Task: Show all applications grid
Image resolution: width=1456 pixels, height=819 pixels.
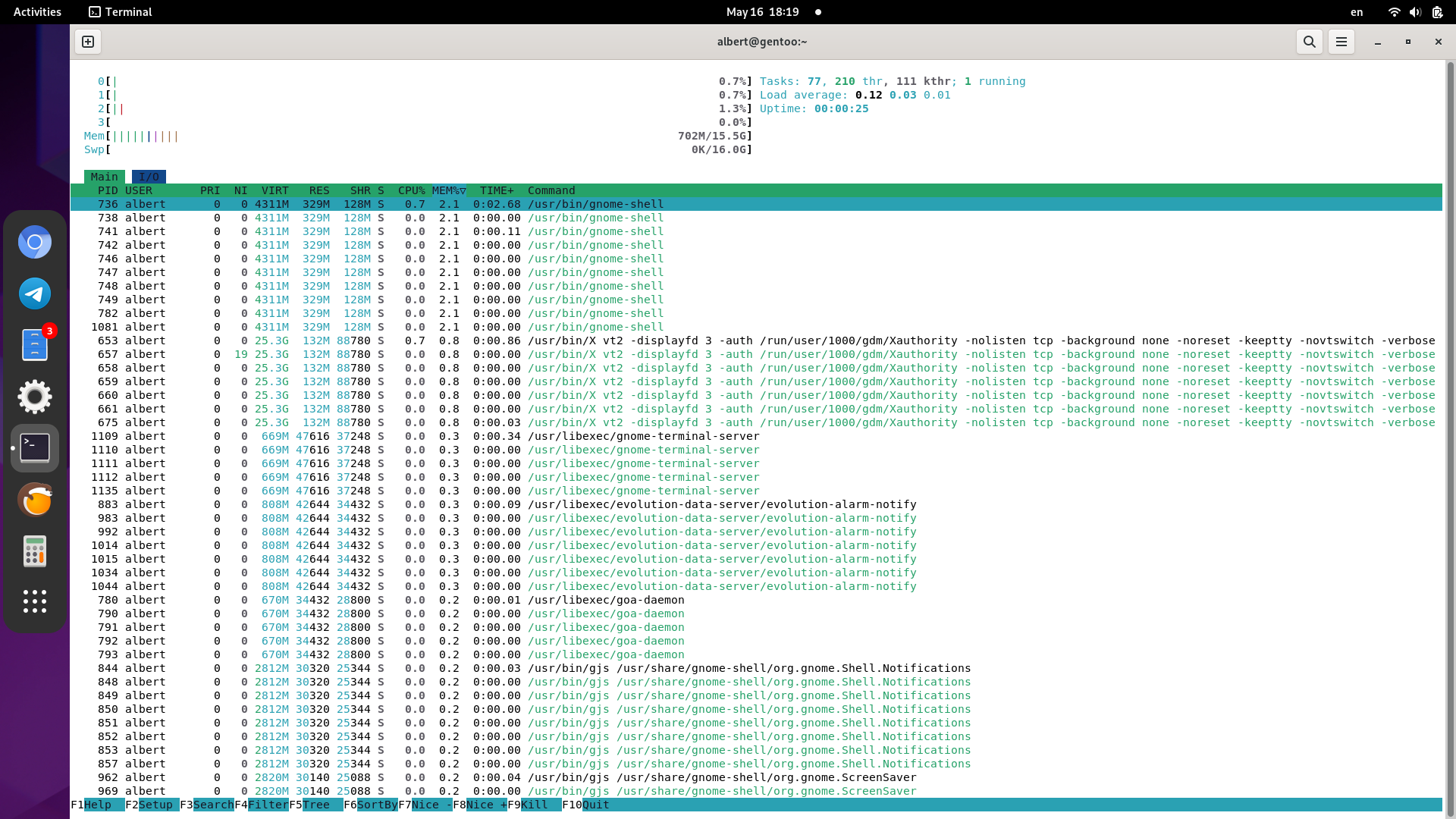Action: click(35, 601)
